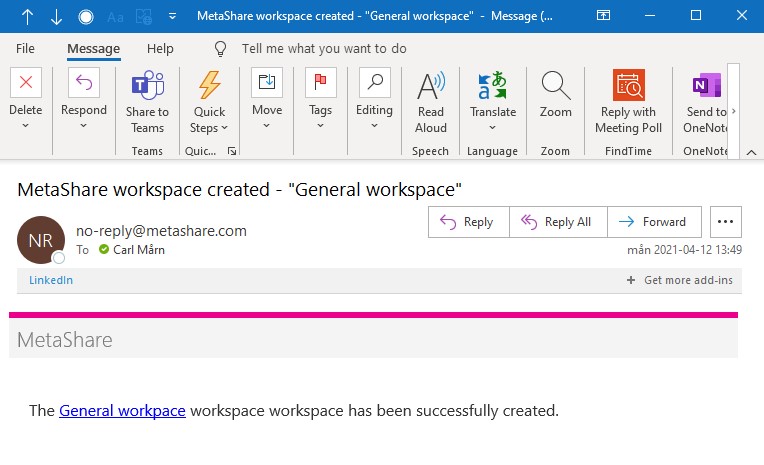Select the Message ribbon tab
This screenshot has height=465, width=764.
point(94,49)
